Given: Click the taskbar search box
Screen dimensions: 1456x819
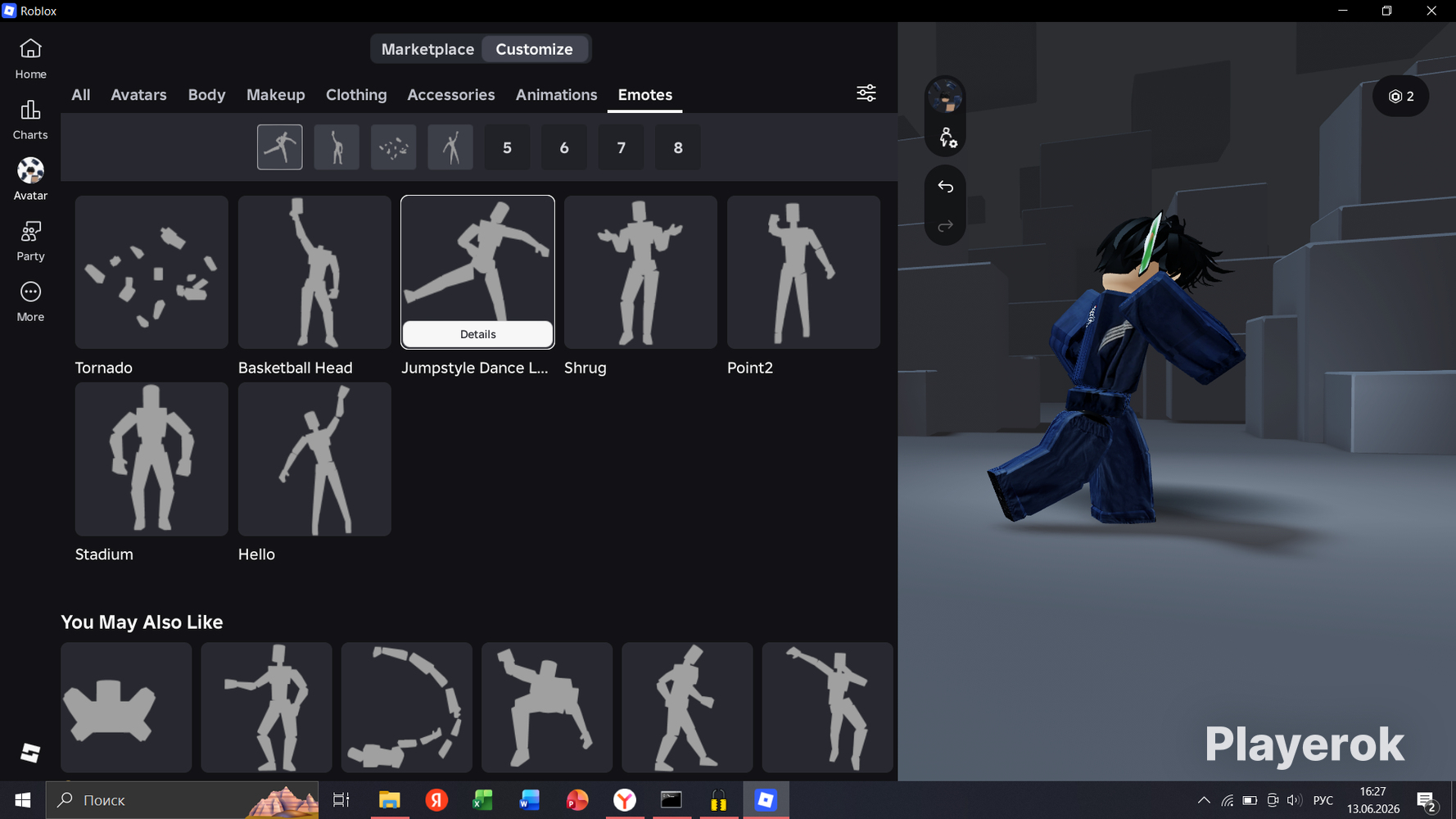Looking at the screenshot, I should pyautogui.click(x=183, y=800).
